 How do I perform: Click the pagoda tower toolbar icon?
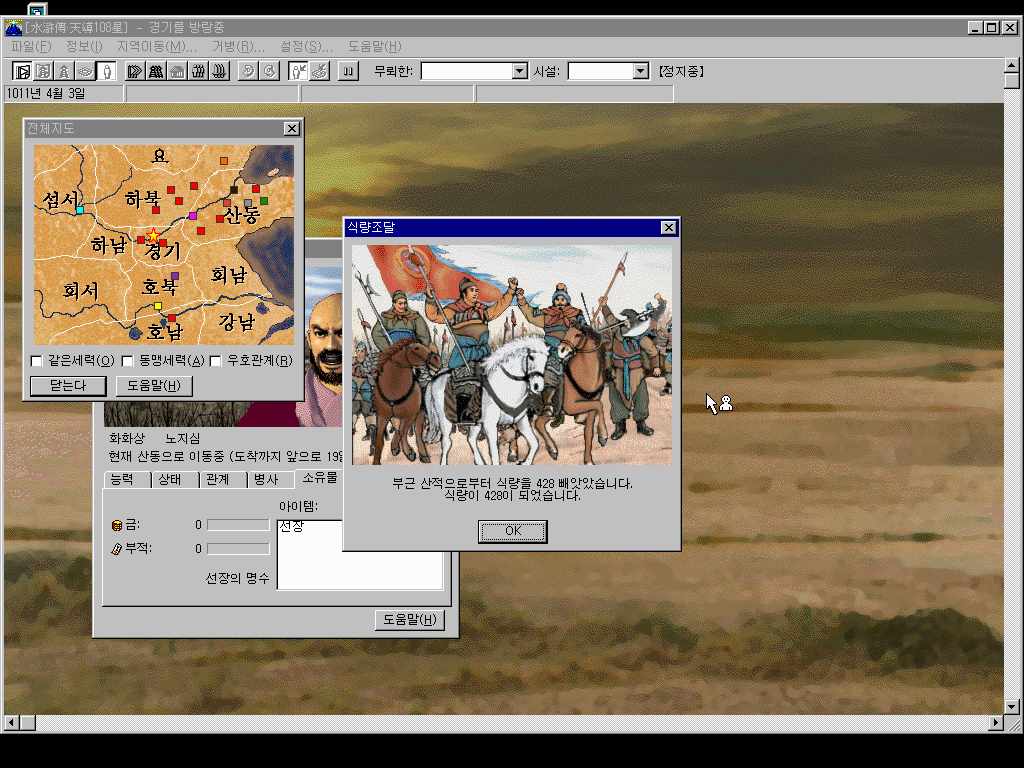point(64,71)
